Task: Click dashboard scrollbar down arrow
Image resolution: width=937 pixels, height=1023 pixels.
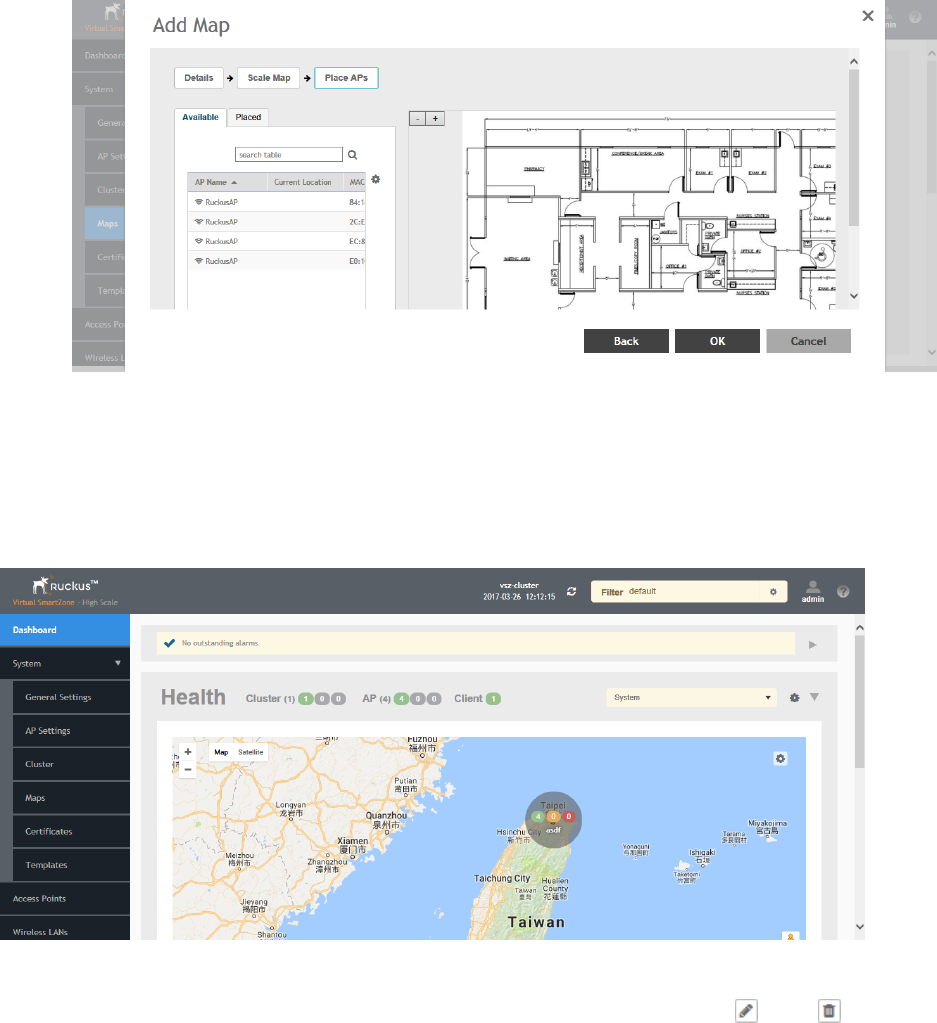Action: [859, 926]
